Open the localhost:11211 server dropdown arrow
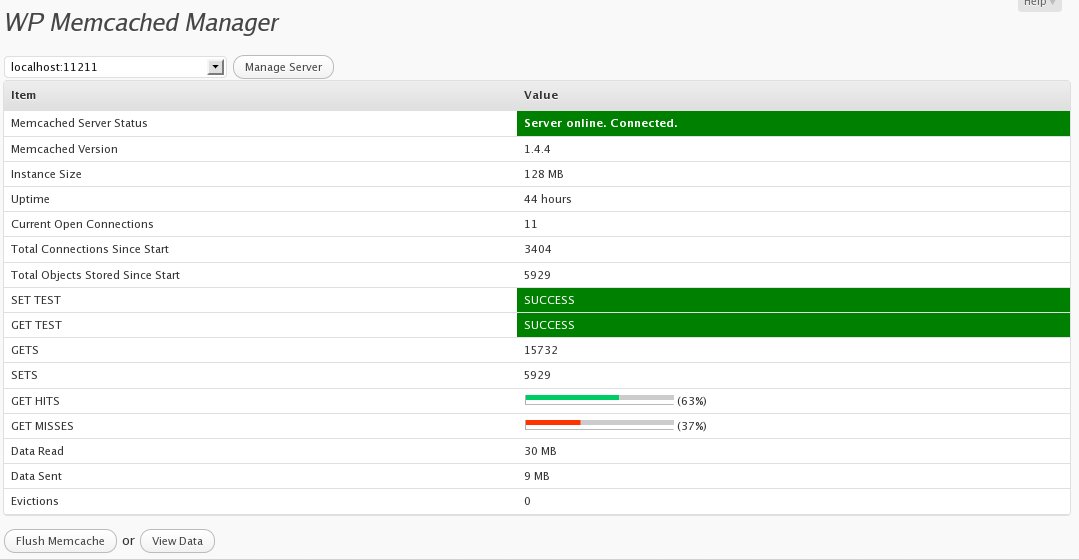The image size is (1079, 560). (x=216, y=67)
